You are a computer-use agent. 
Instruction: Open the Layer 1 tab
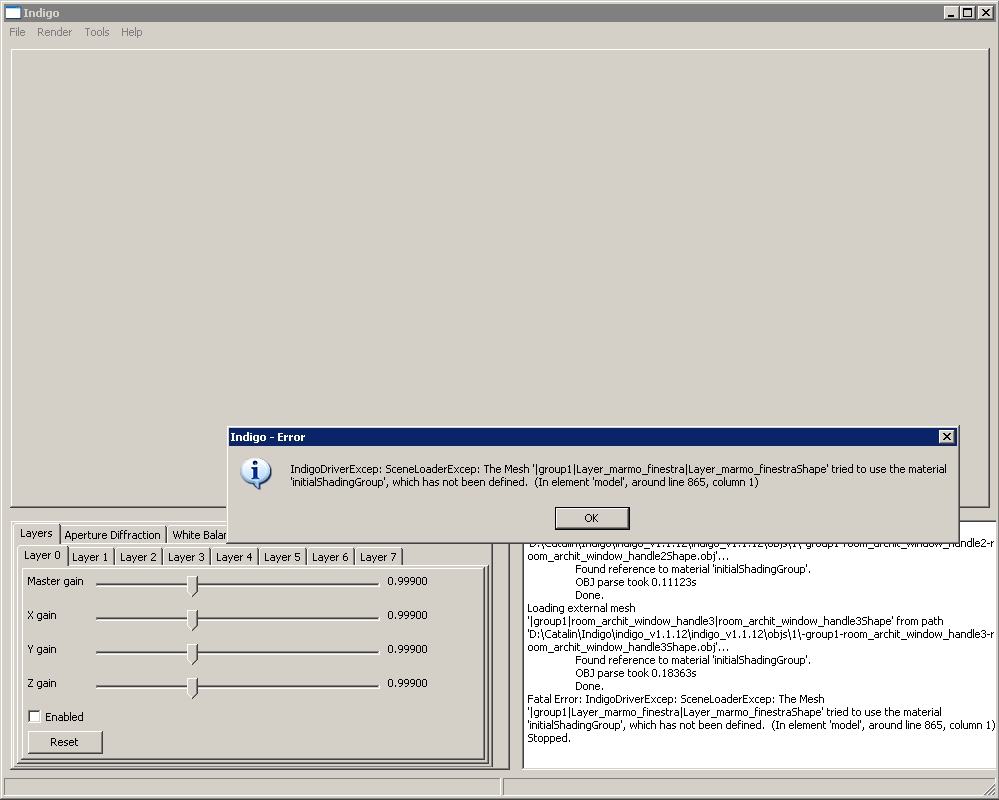tap(90, 557)
